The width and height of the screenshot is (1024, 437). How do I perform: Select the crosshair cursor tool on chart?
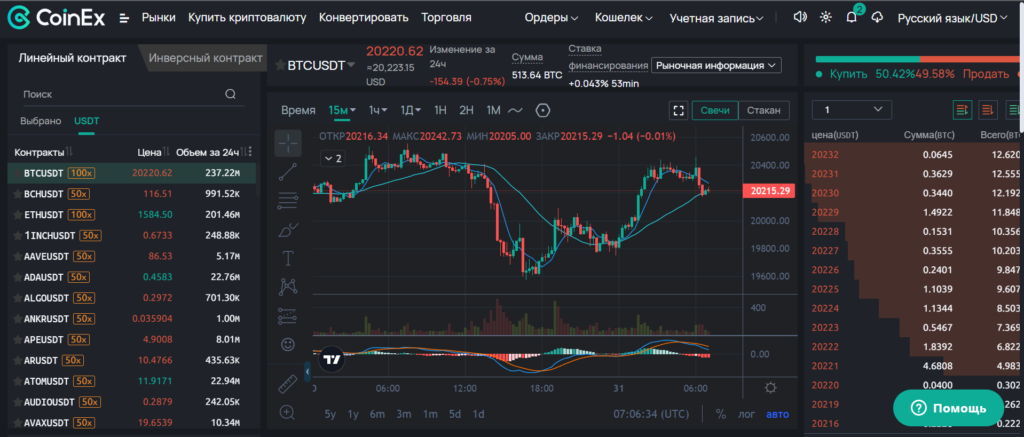[288, 143]
